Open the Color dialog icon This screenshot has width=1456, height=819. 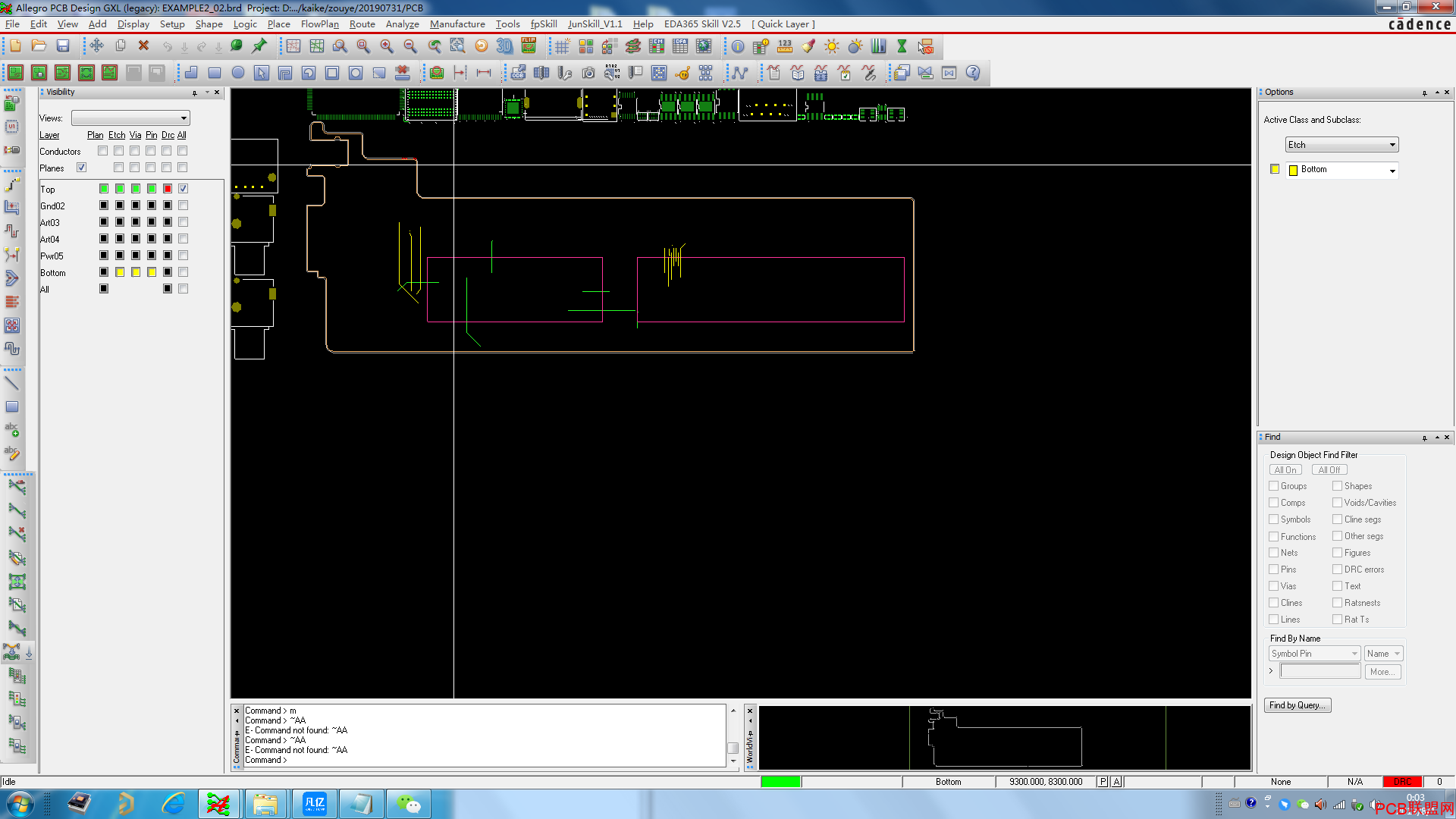pos(585,46)
